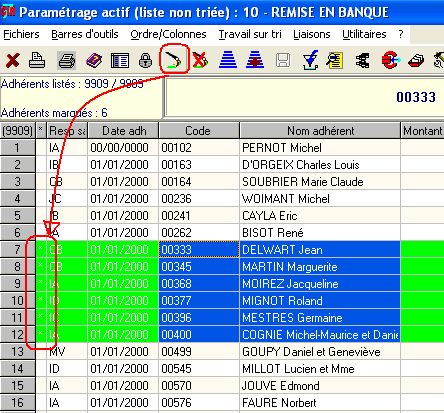This screenshot has width=444, height=413.
Task: Click name cell MESTRES Germaine
Action: 320,318
